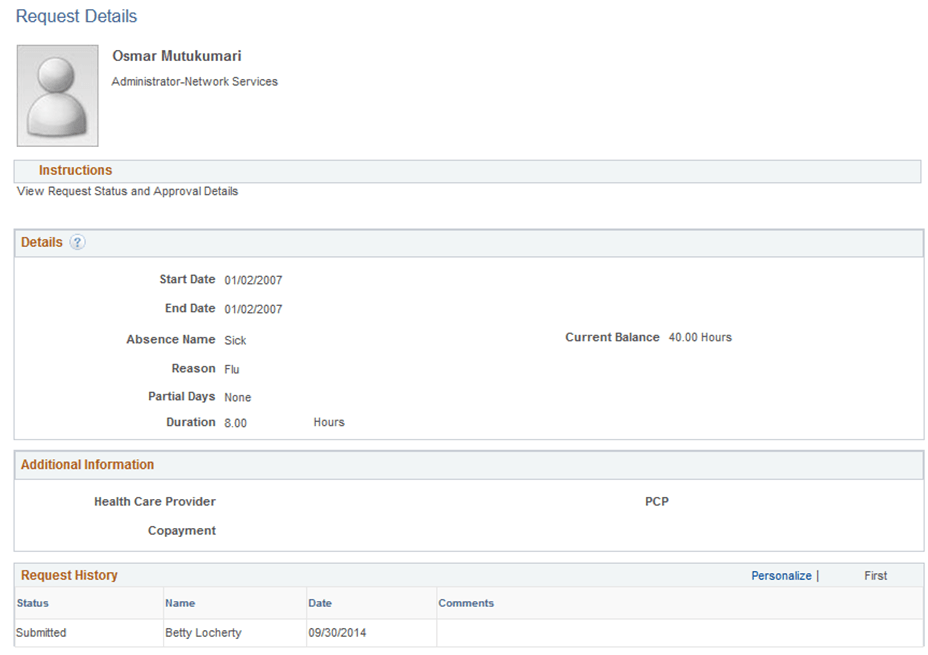
Task: Sort Request History by Status column
Action: point(31,603)
